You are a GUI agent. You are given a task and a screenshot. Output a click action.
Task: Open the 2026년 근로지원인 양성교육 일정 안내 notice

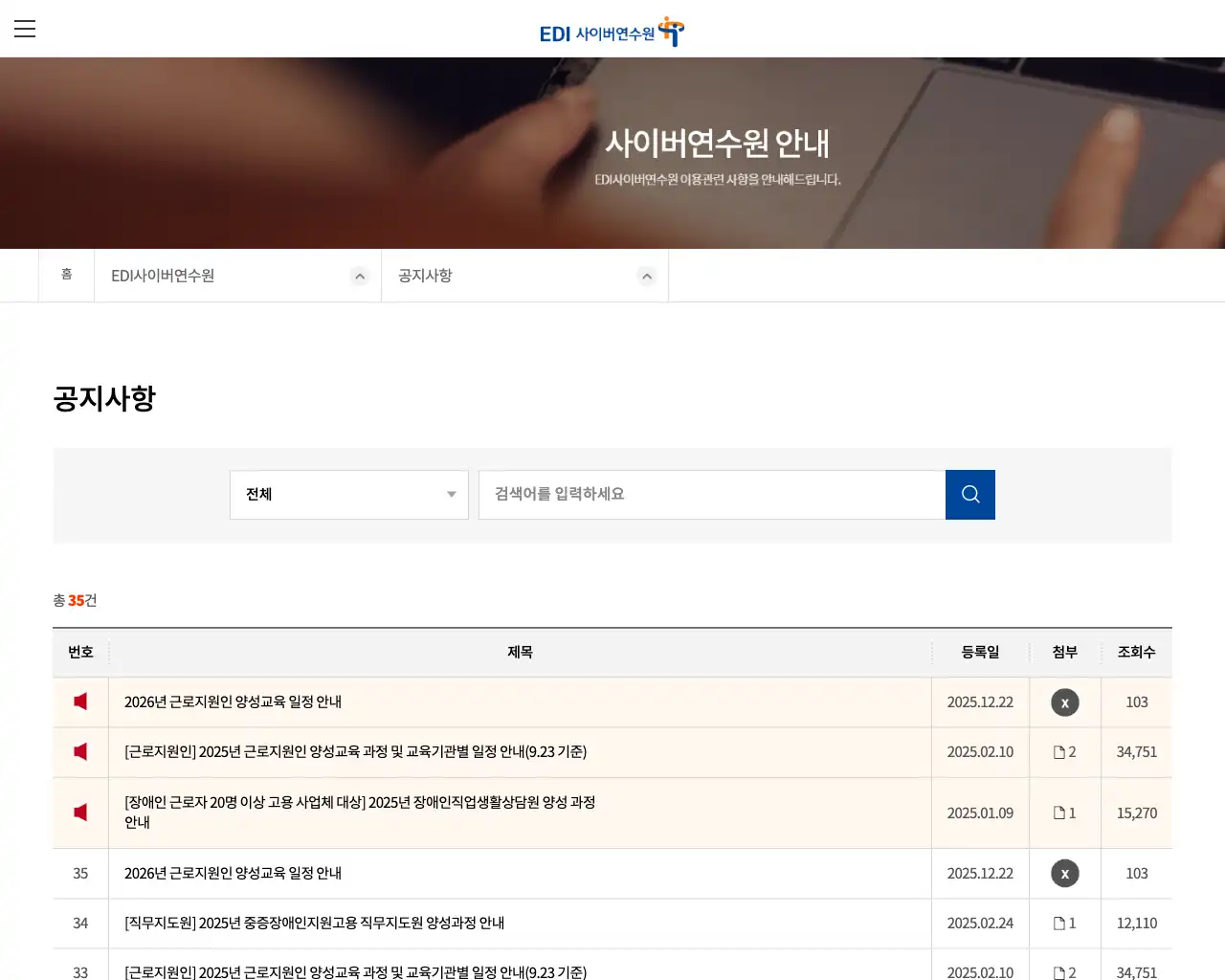click(233, 702)
